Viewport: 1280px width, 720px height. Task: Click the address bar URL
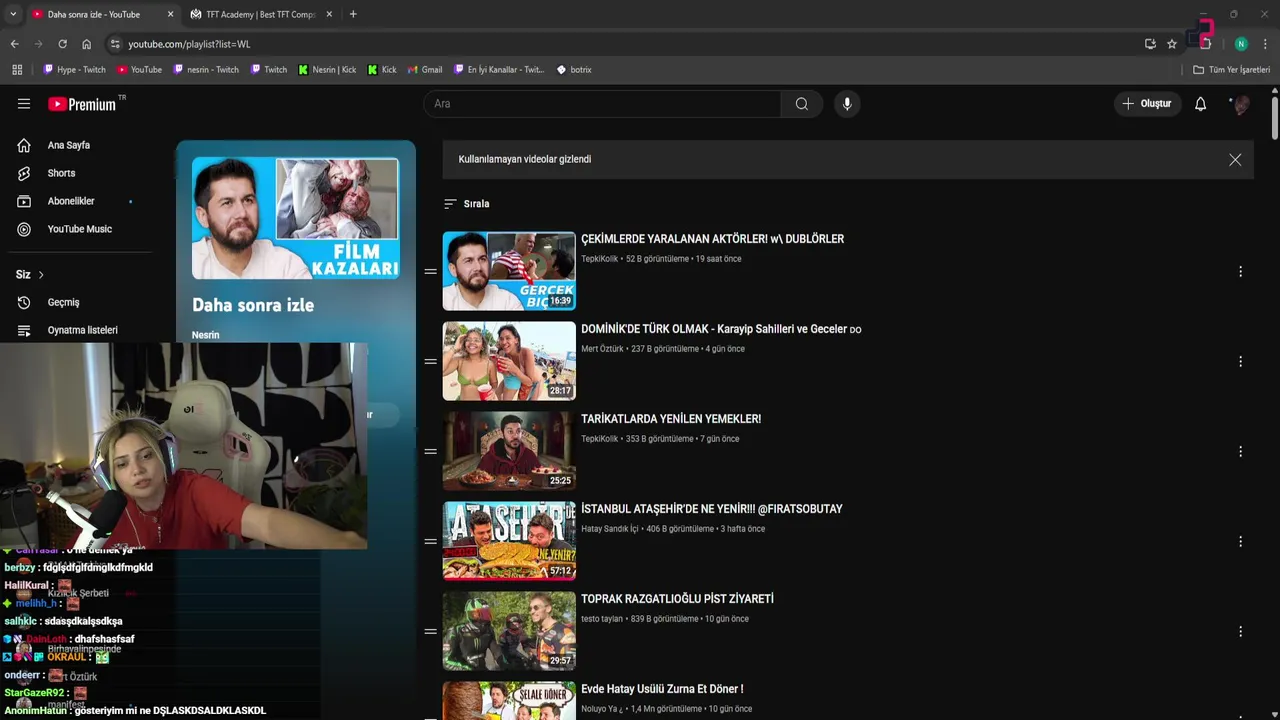(189, 44)
